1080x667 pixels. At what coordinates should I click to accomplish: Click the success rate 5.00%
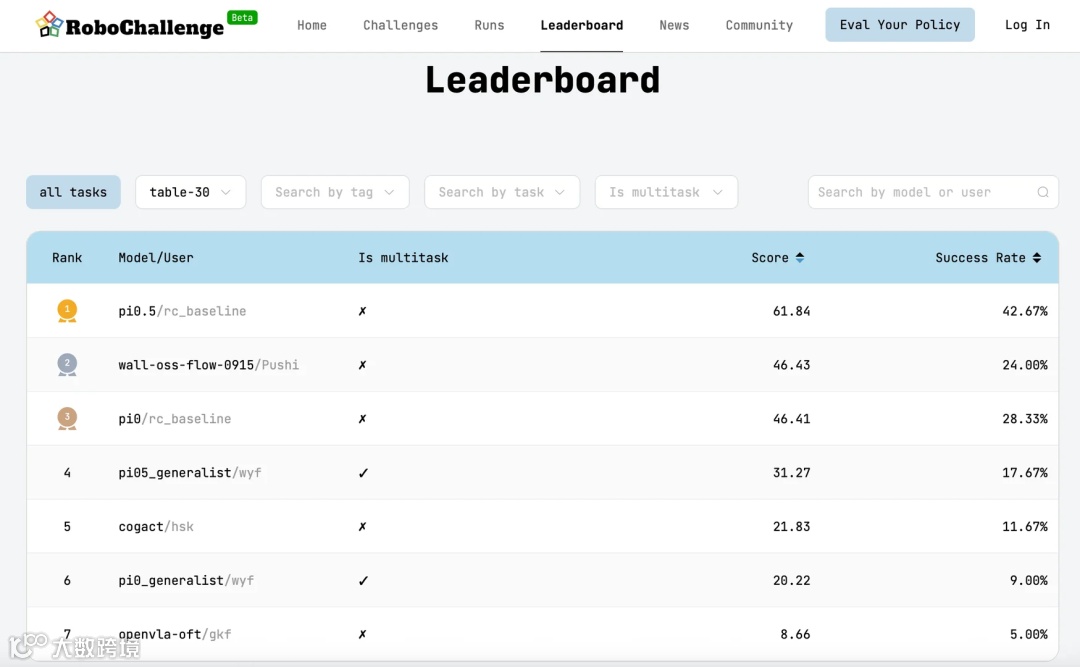tap(1029, 634)
